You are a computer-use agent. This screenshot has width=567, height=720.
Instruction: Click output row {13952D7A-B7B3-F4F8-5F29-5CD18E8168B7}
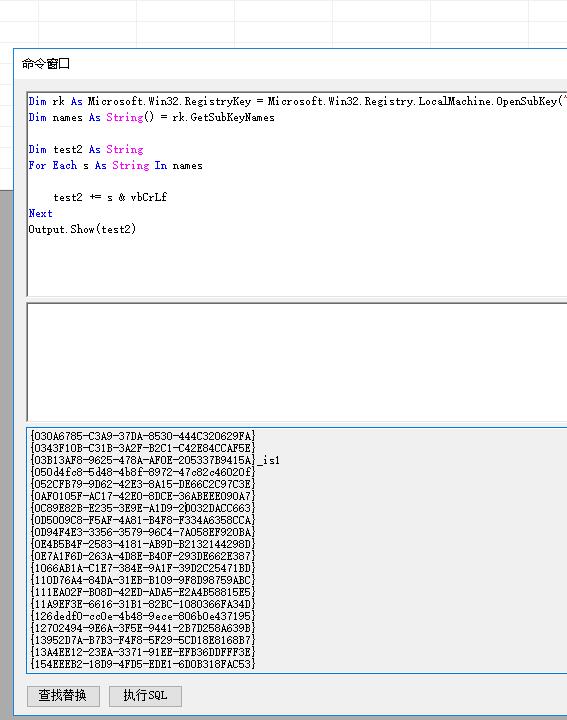[143, 640]
